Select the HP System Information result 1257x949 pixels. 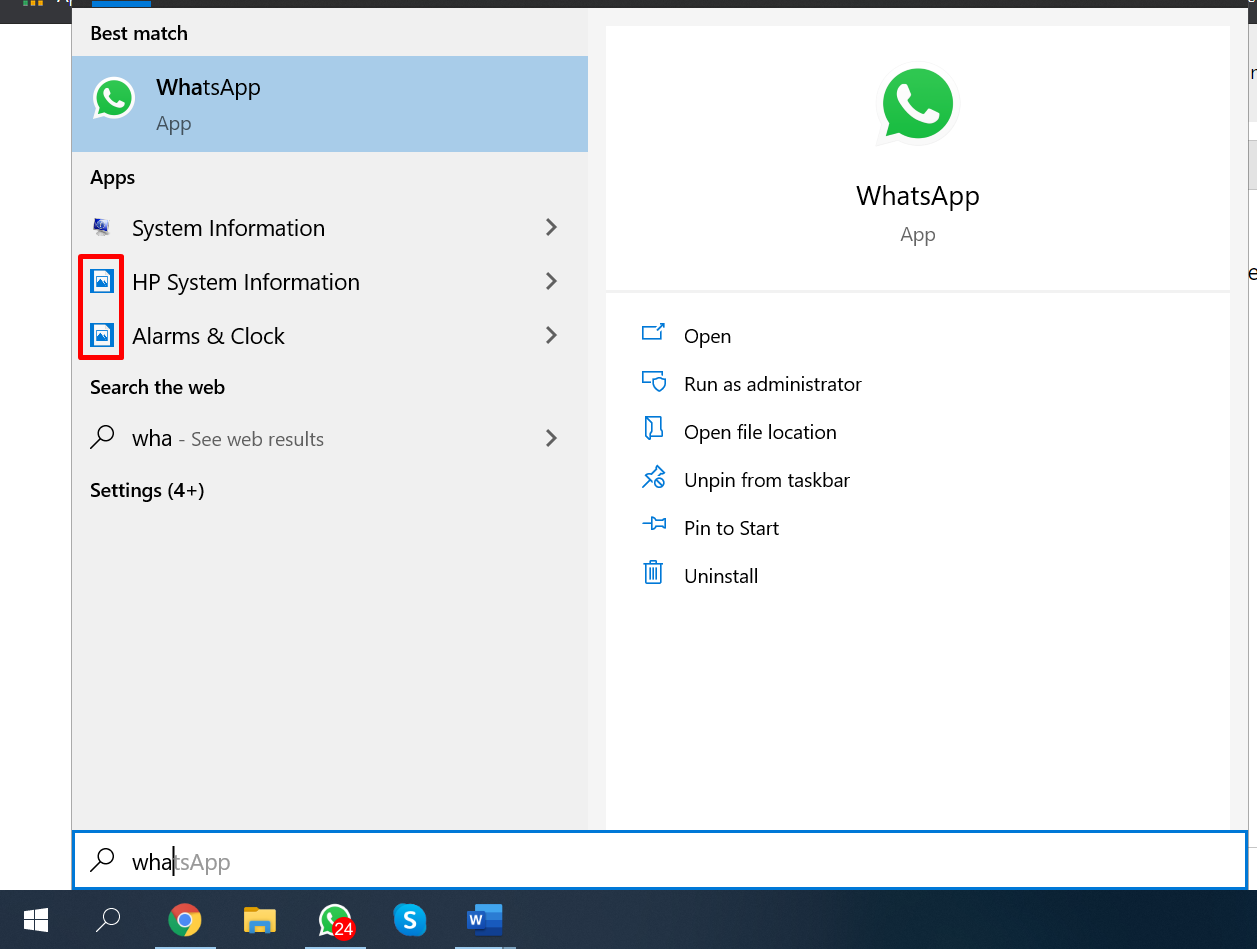pyautogui.click(x=330, y=282)
